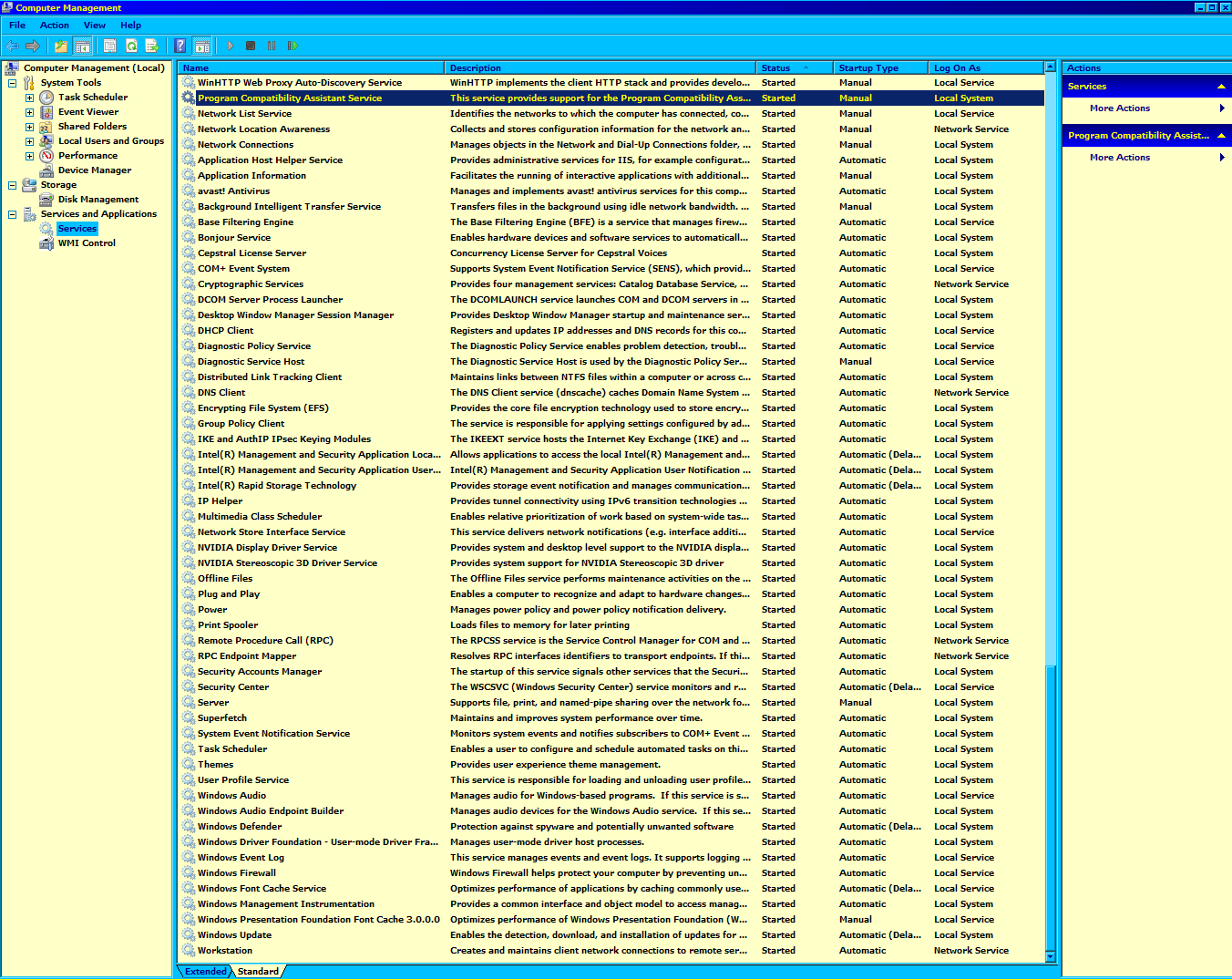Click the Start Service play icon

pos(230,46)
